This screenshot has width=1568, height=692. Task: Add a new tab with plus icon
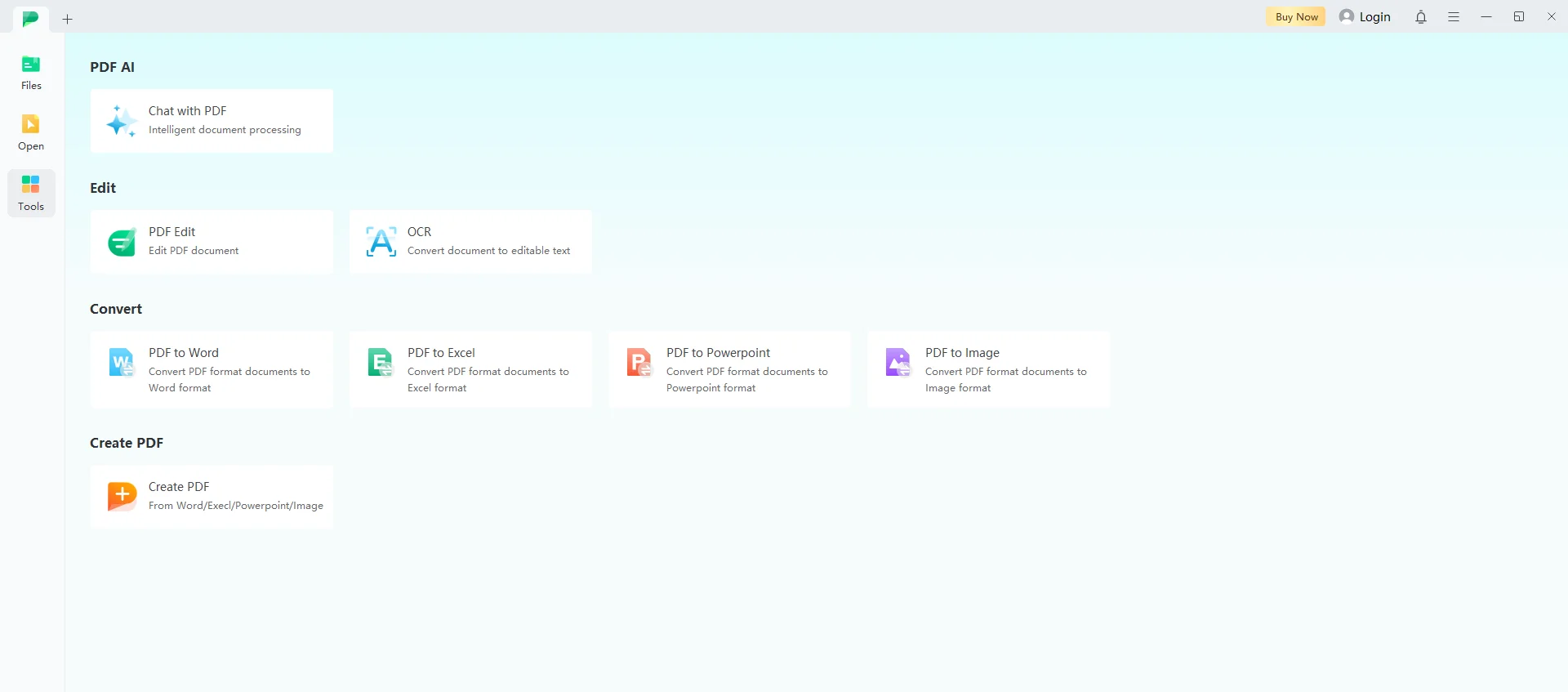pyautogui.click(x=68, y=19)
